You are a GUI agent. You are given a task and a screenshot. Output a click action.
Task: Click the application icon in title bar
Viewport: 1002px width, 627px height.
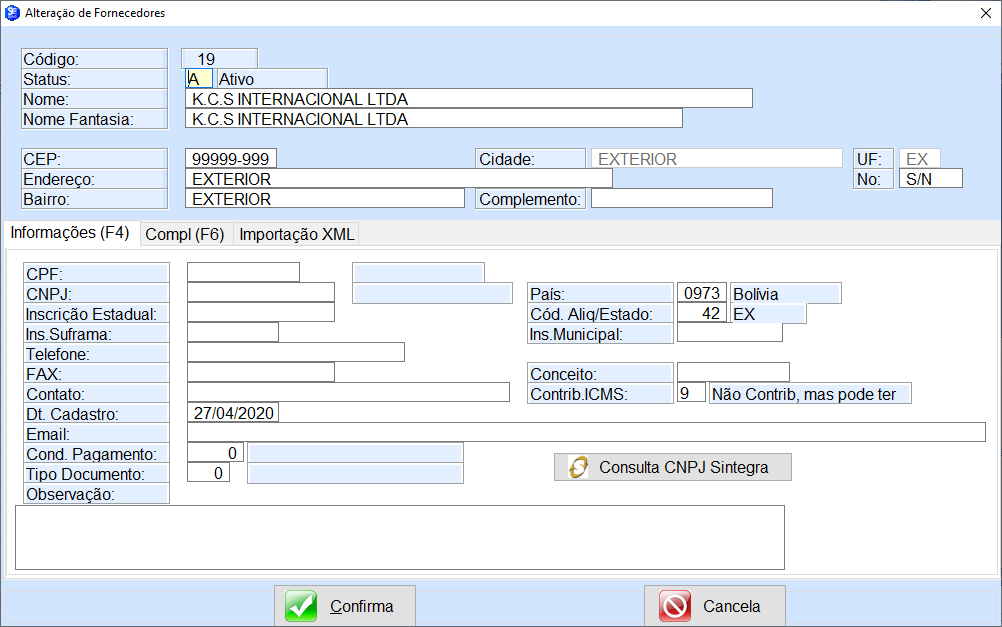pyautogui.click(x=12, y=13)
